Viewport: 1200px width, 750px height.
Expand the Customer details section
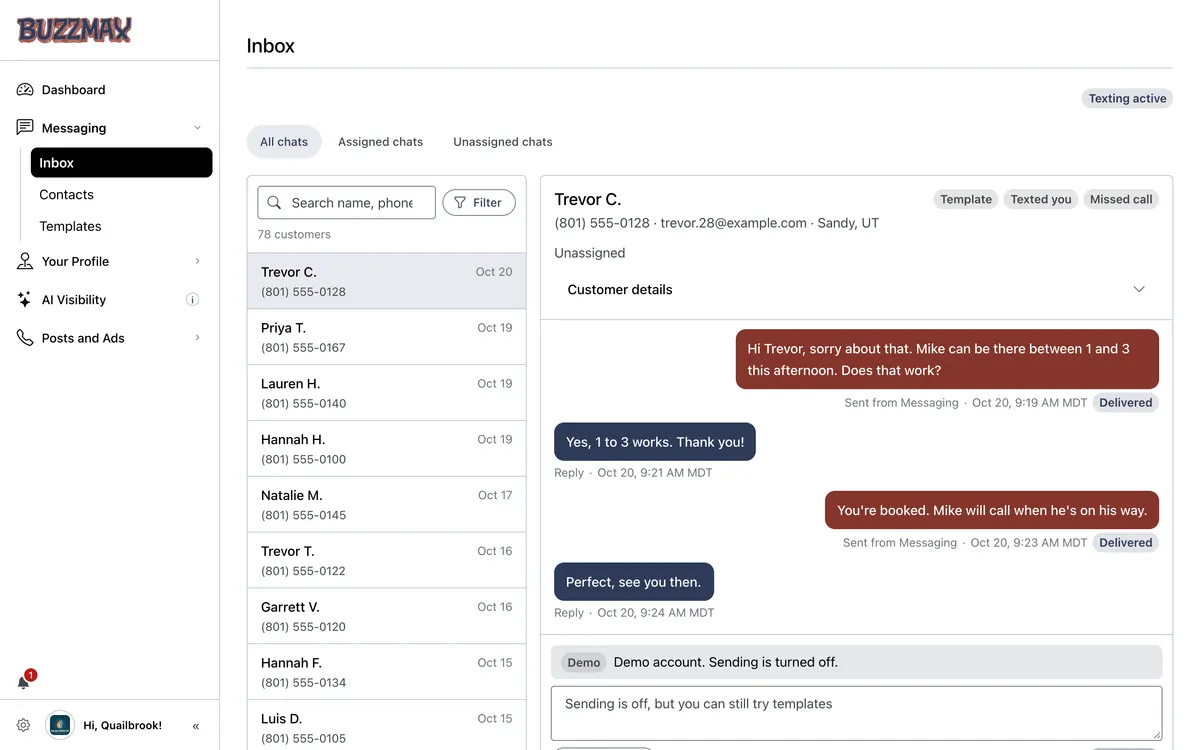856,290
